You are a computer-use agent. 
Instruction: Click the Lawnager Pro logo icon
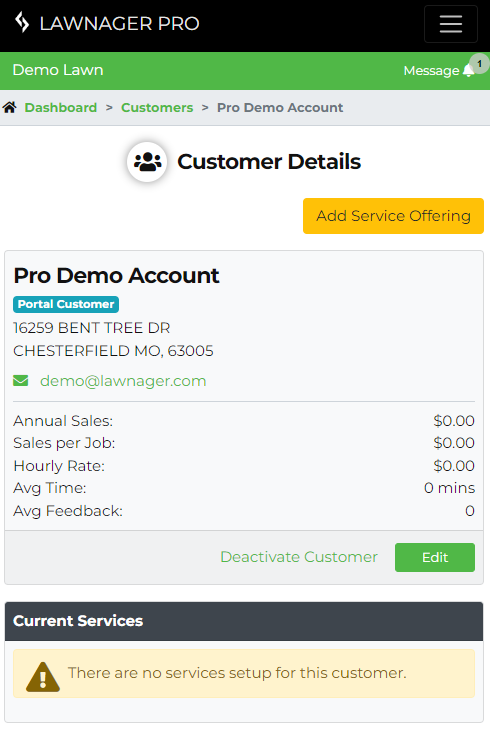coord(22,22)
